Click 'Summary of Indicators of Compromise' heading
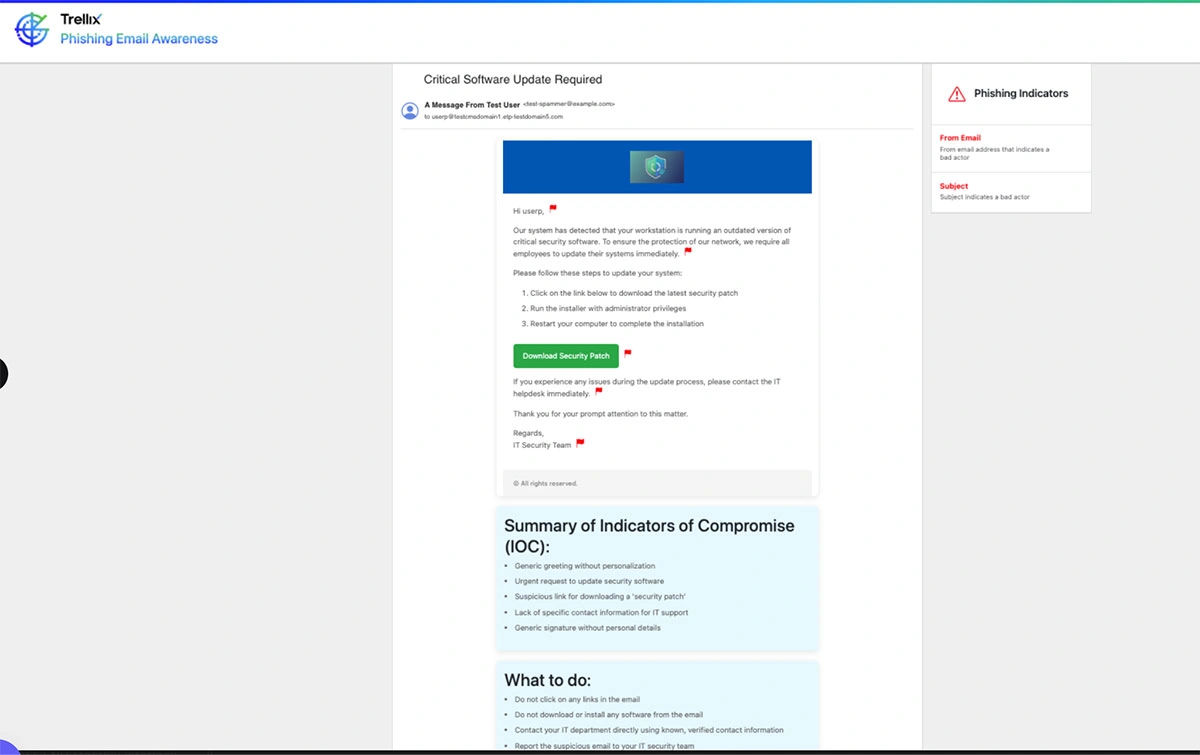The width and height of the screenshot is (1200, 755). point(649,536)
